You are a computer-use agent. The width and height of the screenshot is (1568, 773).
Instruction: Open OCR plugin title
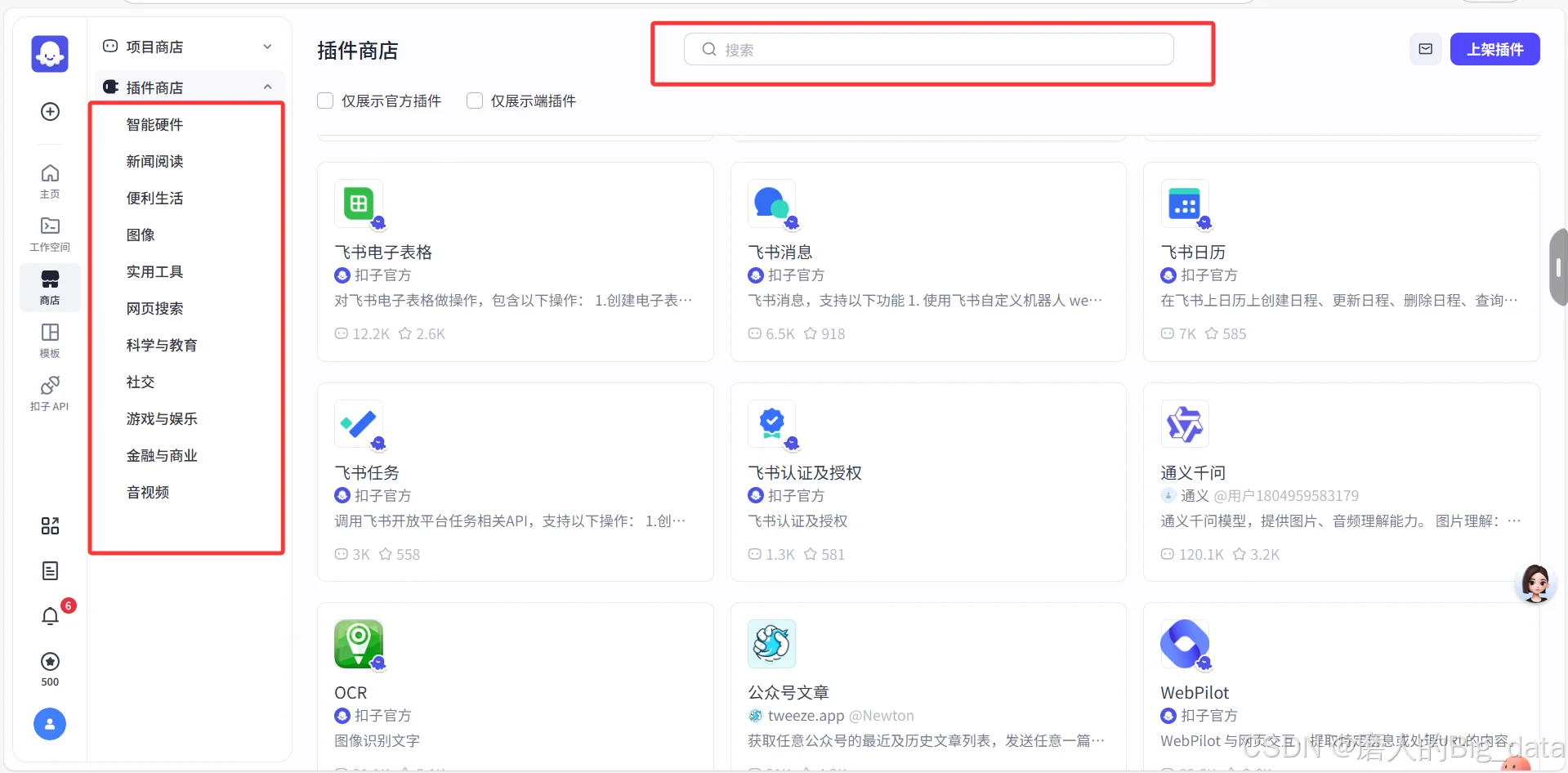coord(351,693)
